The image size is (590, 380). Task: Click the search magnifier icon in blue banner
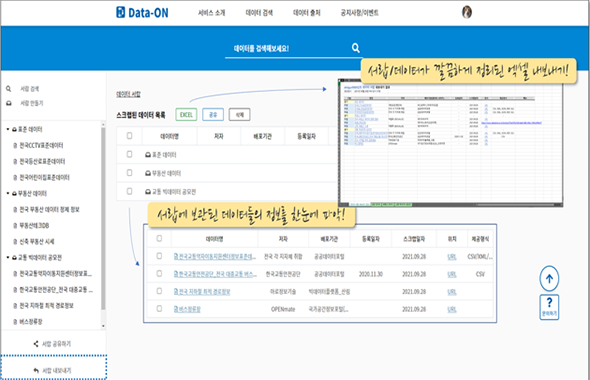coord(356,48)
